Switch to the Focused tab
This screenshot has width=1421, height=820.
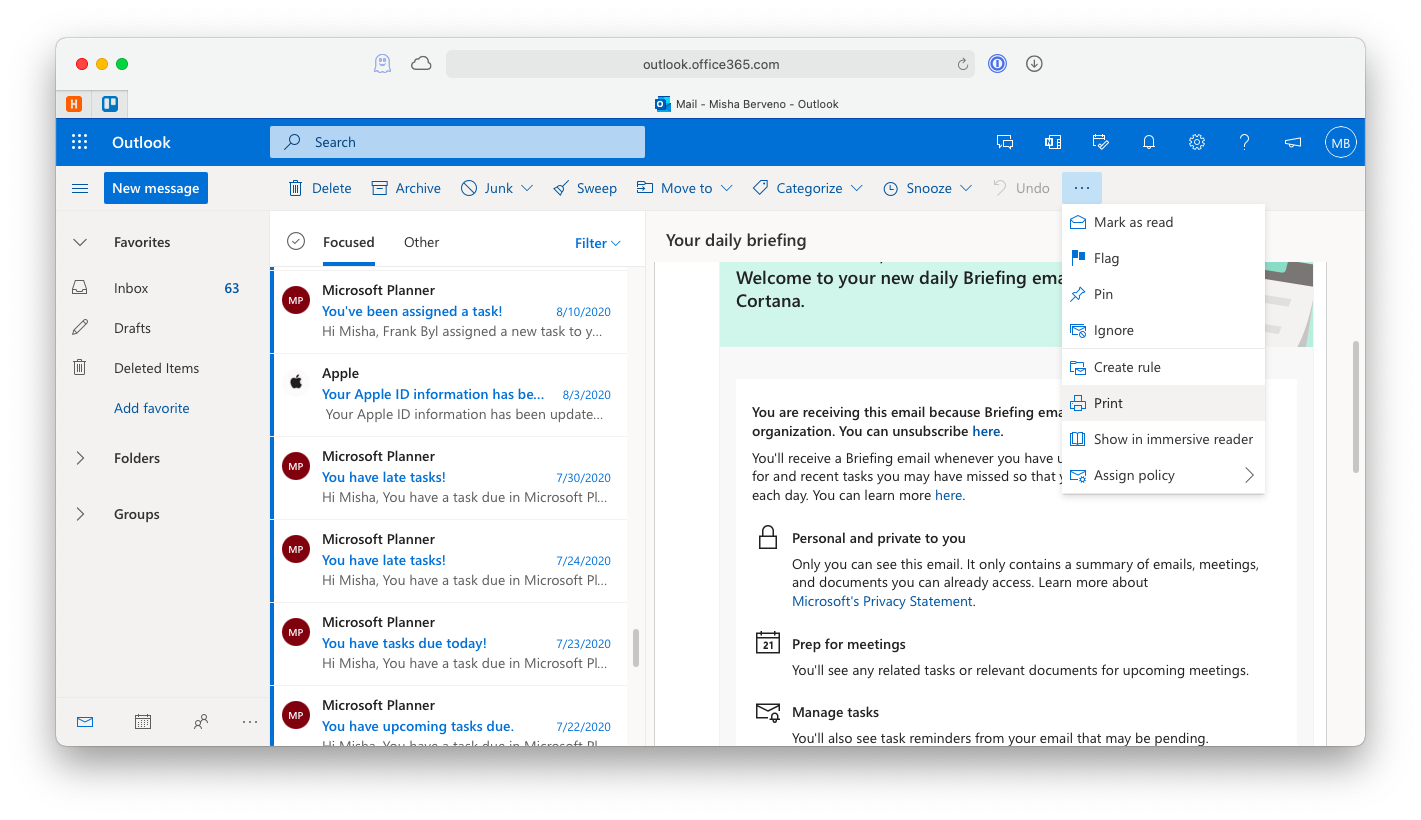(x=348, y=242)
